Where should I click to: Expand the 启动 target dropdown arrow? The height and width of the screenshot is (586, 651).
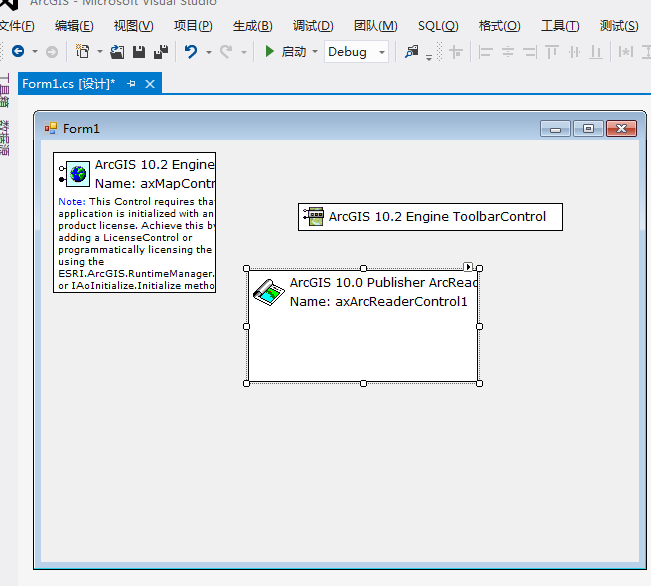(315, 51)
